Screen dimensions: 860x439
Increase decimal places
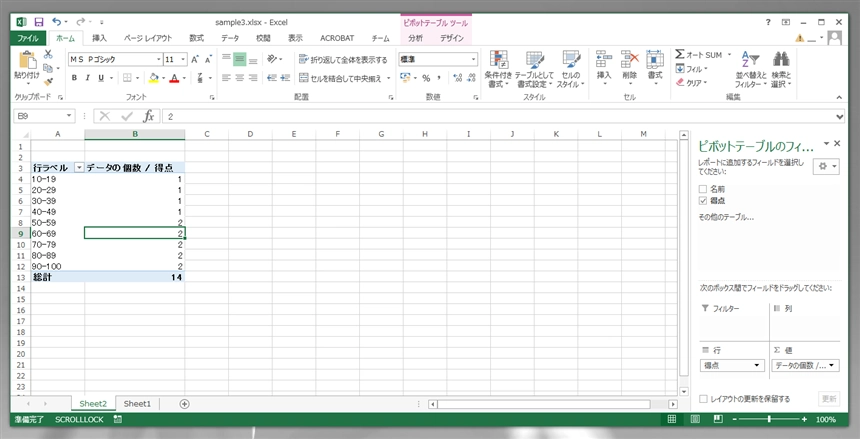pyautogui.click(x=458, y=78)
